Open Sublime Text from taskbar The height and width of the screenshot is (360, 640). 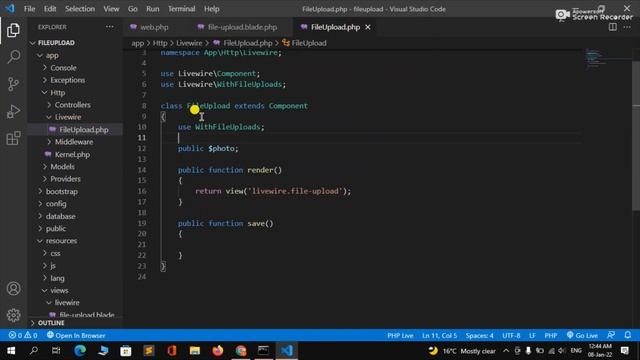149,351
